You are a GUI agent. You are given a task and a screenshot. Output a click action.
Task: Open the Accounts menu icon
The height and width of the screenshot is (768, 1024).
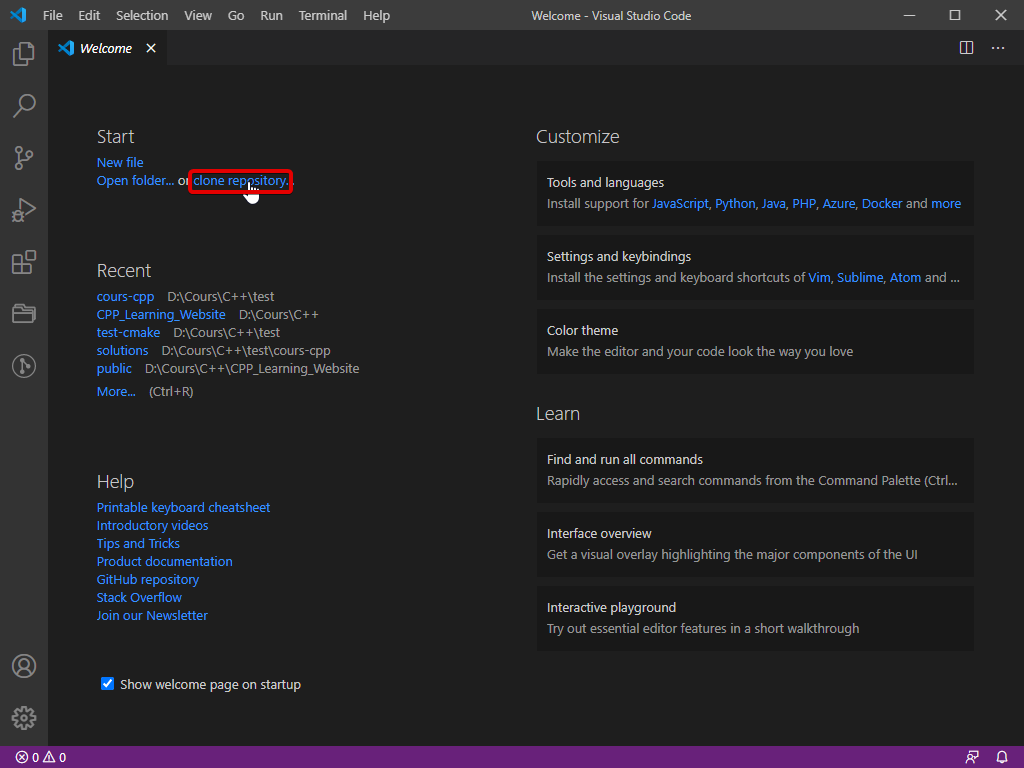[x=24, y=666]
